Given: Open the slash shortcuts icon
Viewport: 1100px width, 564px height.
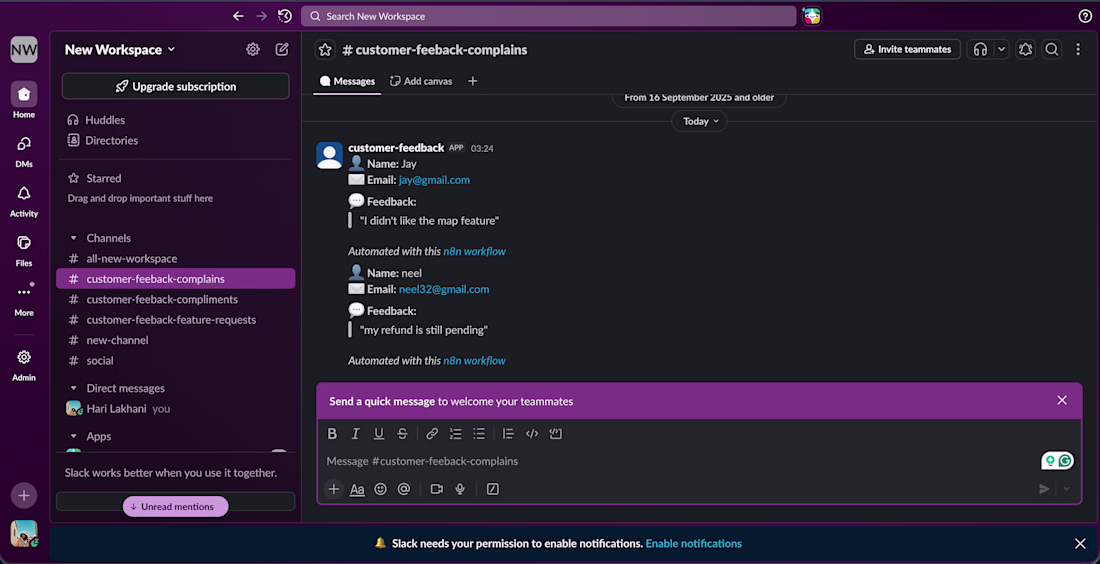Looking at the screenshot, I should 492,489.
